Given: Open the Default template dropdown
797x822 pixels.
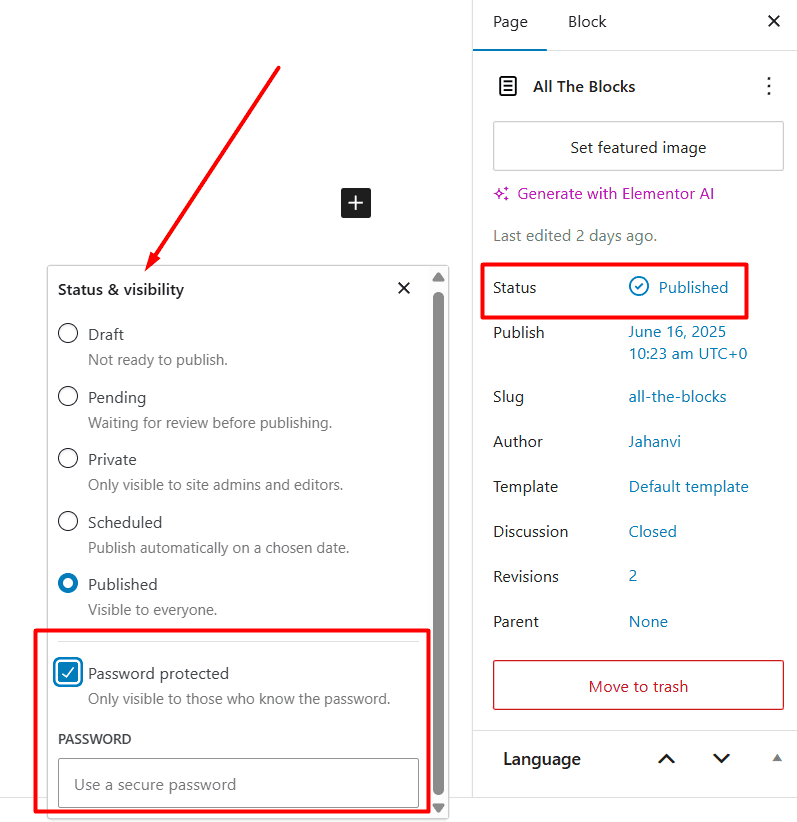Looking at the screenshot, I should [x=688, y=486].
